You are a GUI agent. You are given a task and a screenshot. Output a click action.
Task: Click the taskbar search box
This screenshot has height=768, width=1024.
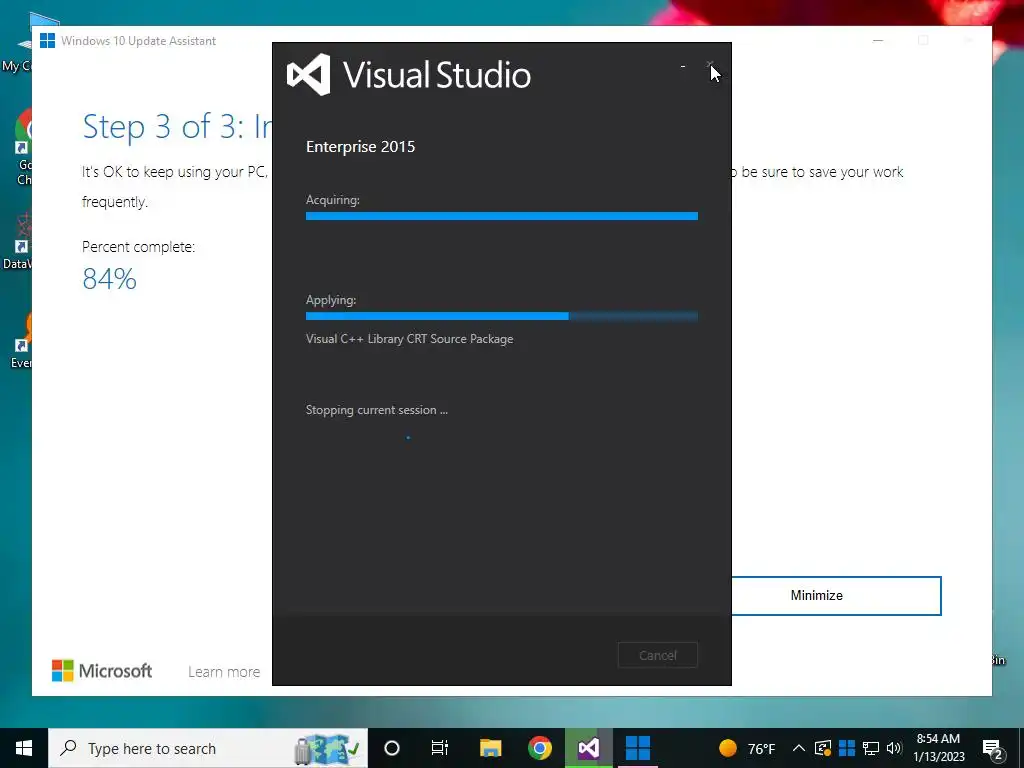click(x=208, y=748)
